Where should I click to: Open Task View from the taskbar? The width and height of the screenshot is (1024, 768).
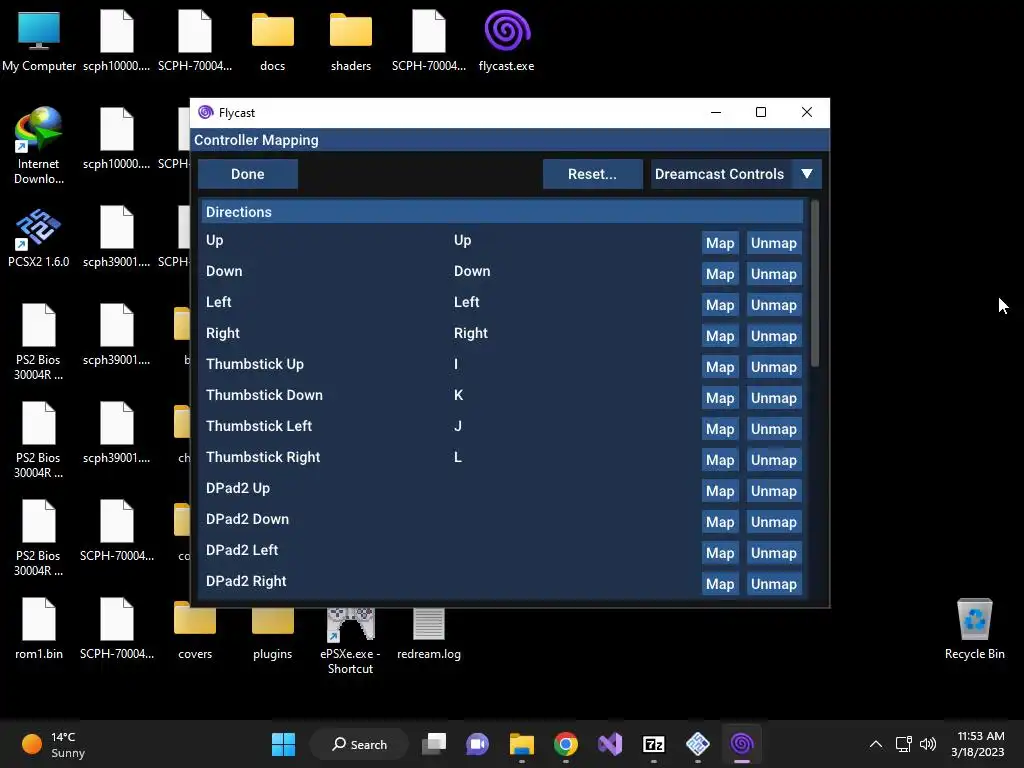click(434, 744)
